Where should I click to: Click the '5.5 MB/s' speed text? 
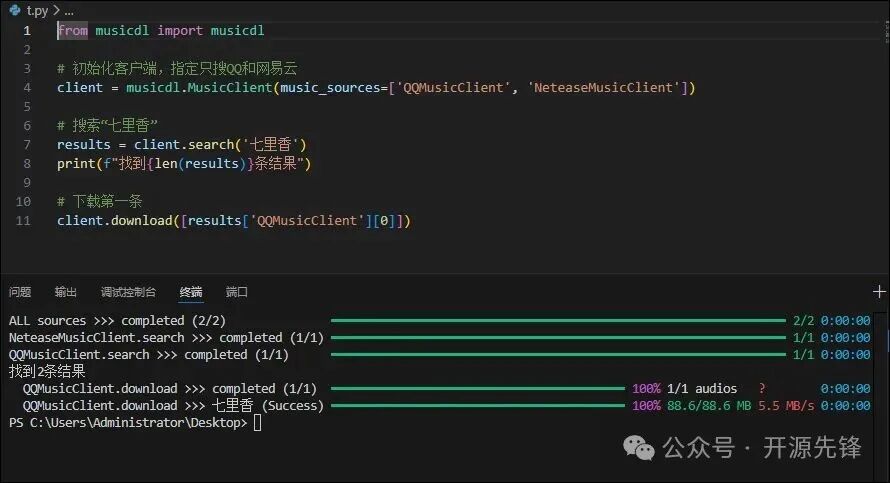(786, 406)
